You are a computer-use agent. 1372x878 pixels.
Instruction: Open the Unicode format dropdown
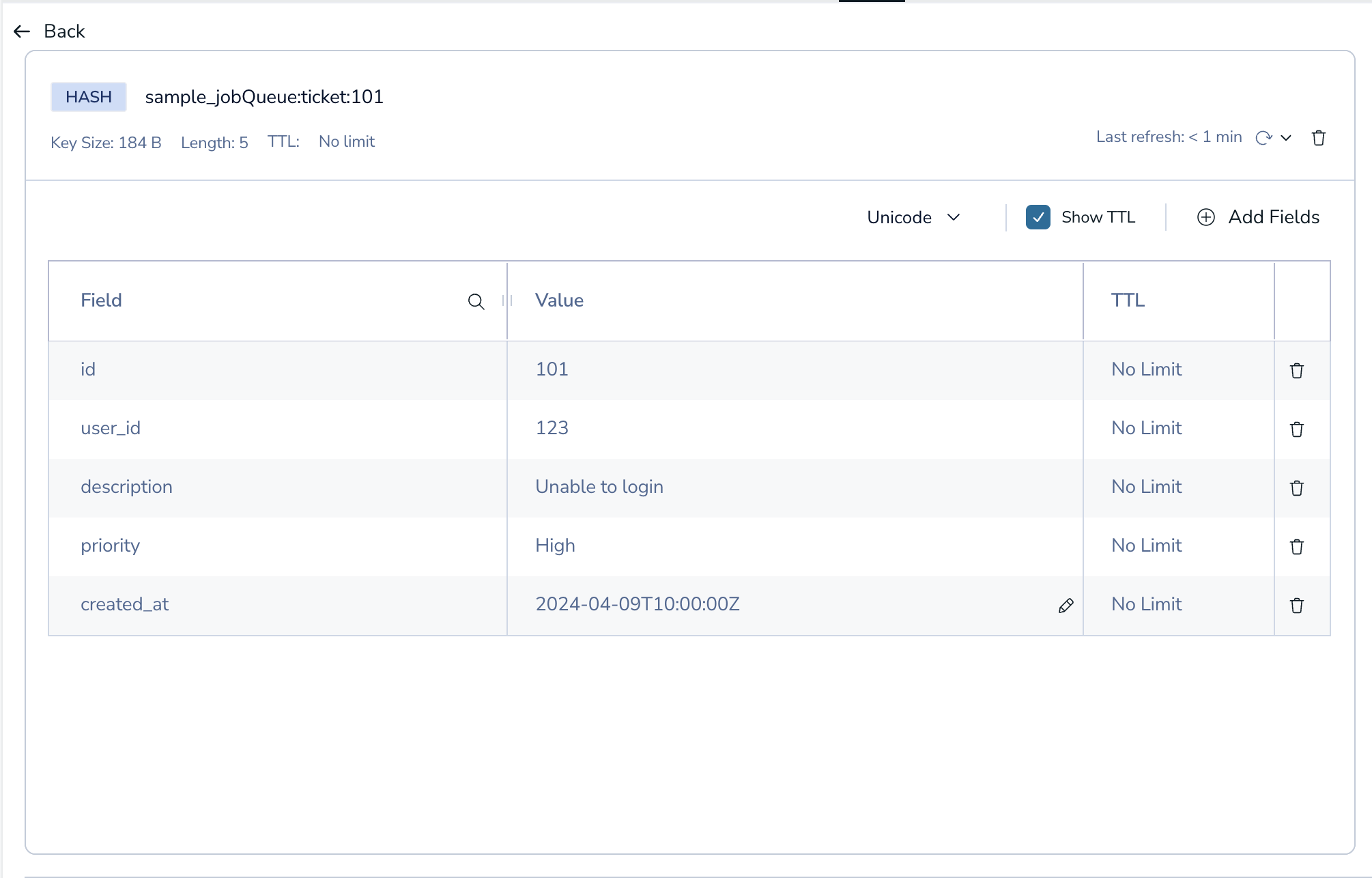coord(913,217)
